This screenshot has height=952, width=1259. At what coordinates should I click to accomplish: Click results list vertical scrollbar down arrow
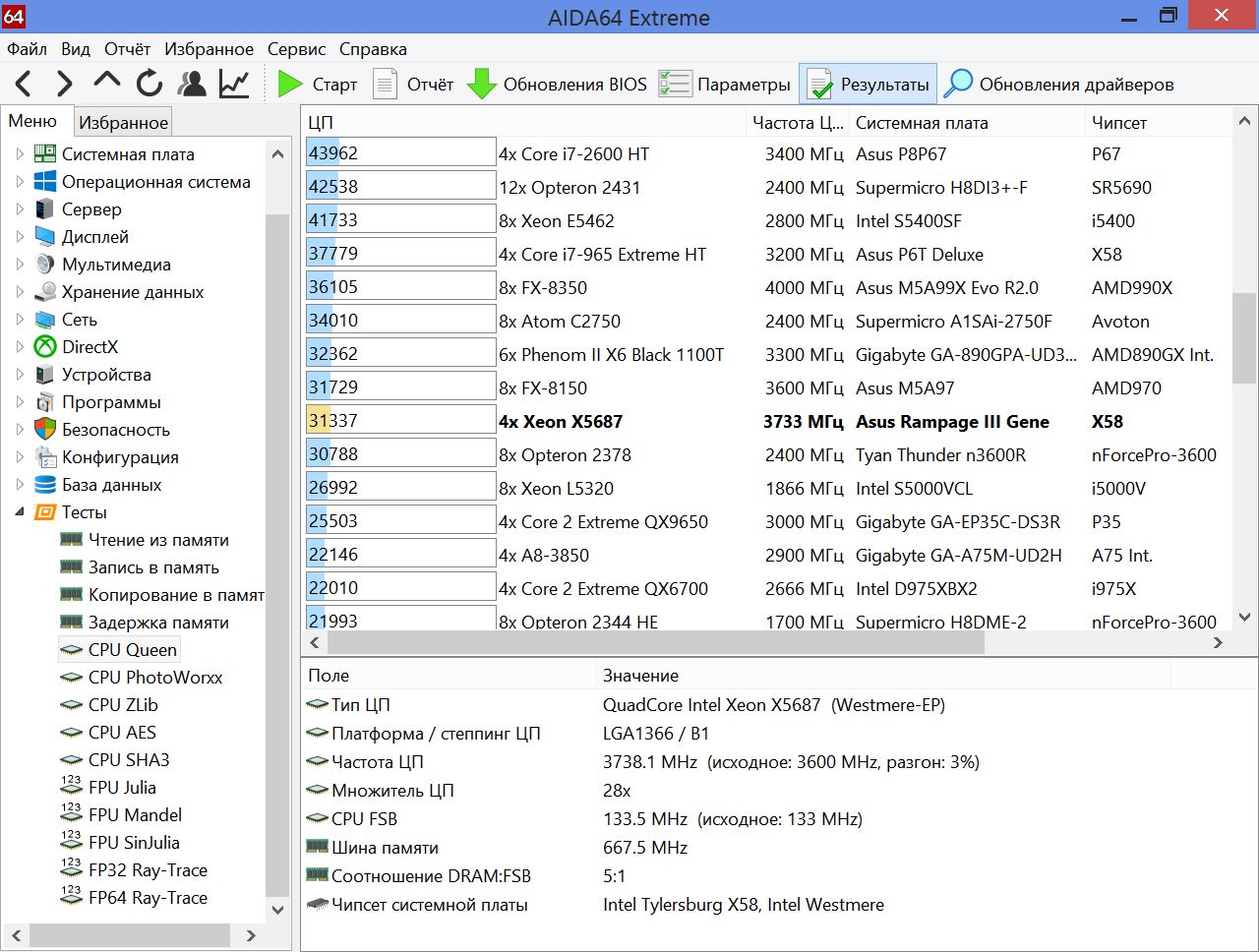point(1244,618)
